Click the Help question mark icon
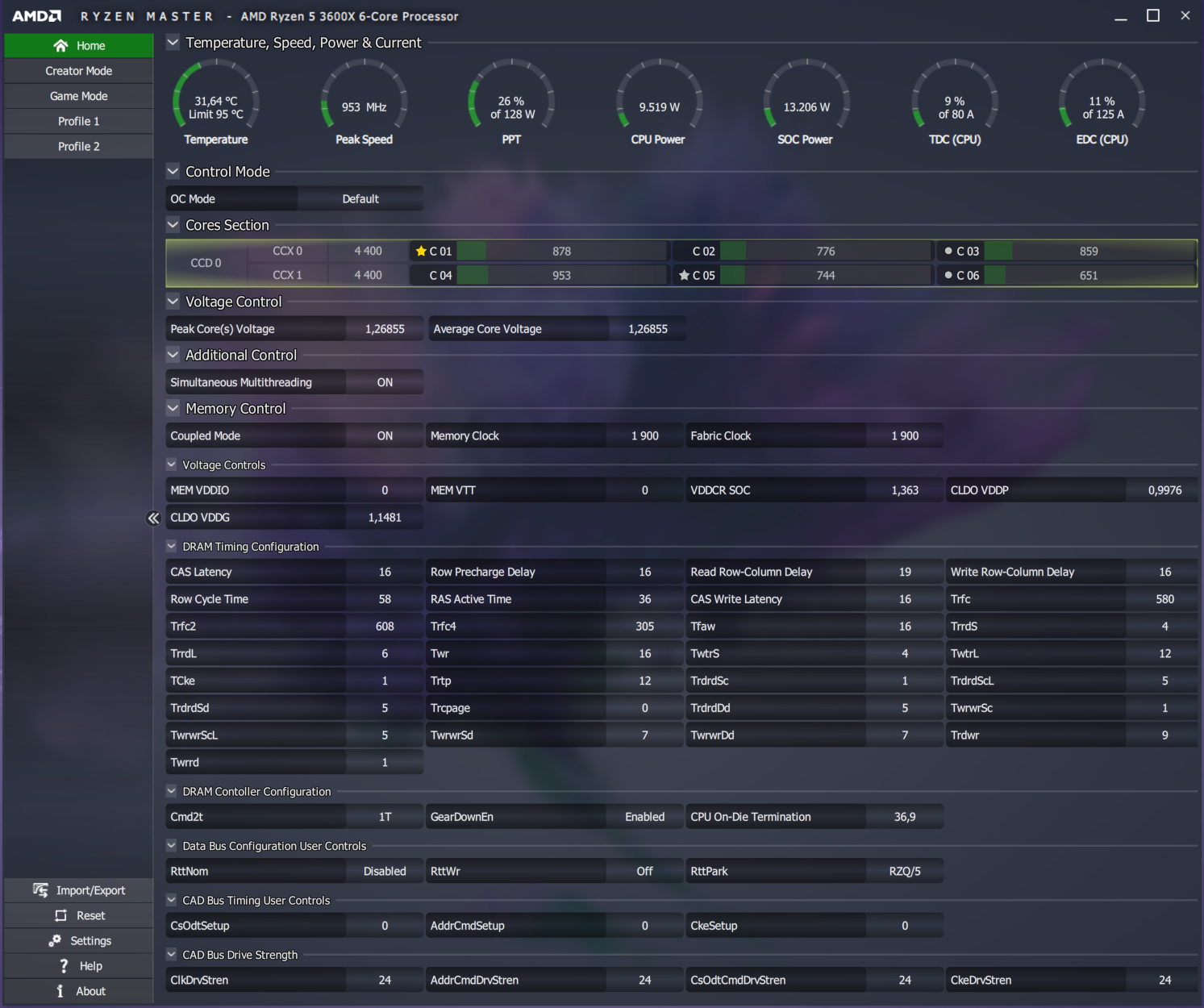This screenshot has height=1008, width=1204. click(64, 966)
